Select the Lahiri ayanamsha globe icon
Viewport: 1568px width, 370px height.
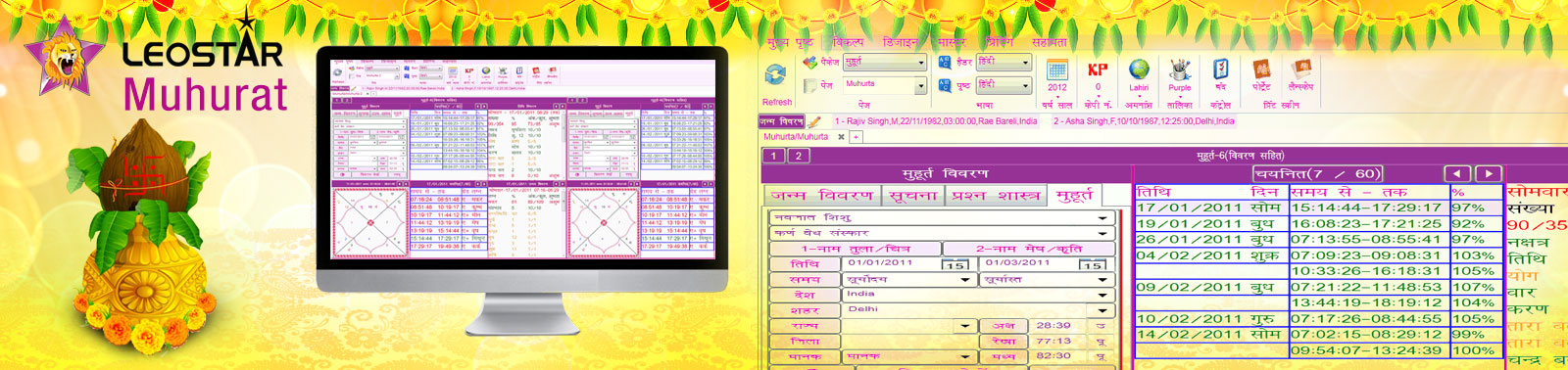click(1139, 69)
